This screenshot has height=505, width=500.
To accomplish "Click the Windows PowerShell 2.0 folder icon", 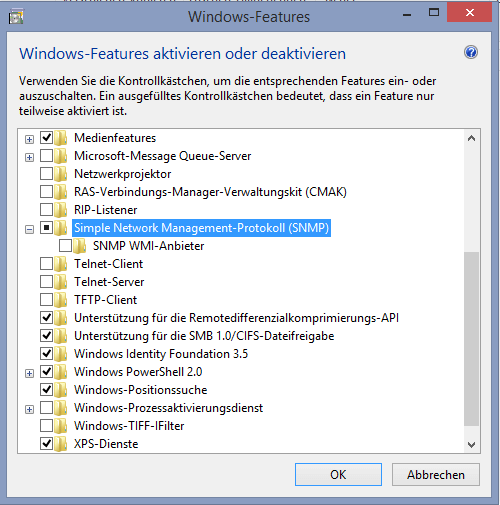I will (x=61, y=372).
